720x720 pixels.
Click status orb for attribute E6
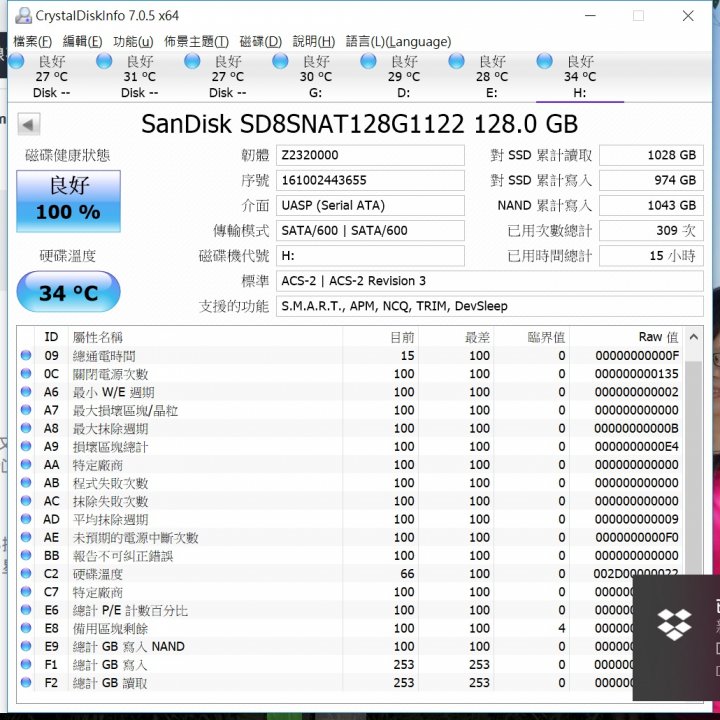(26, 610)
